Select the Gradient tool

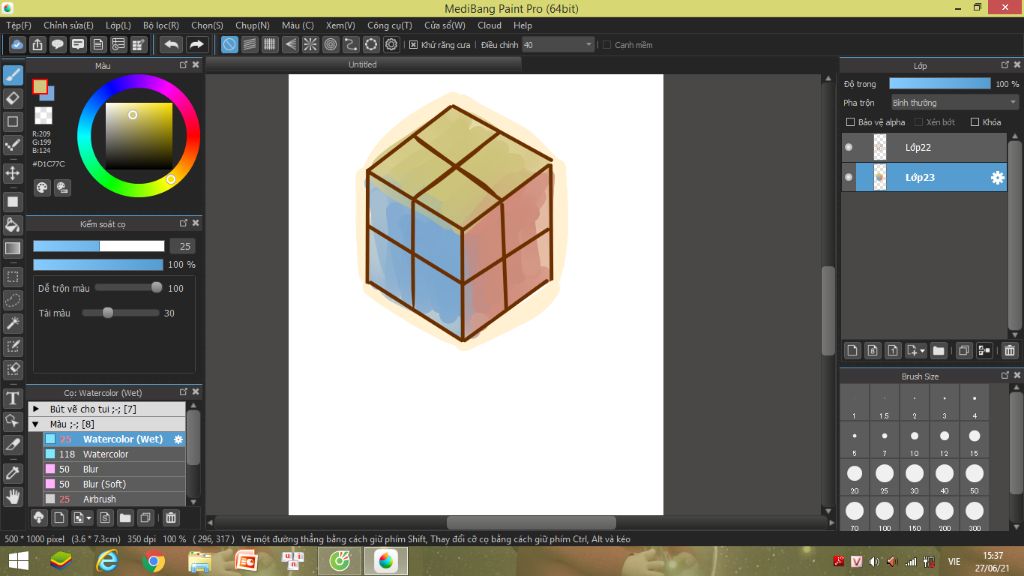tap(13, 248)
